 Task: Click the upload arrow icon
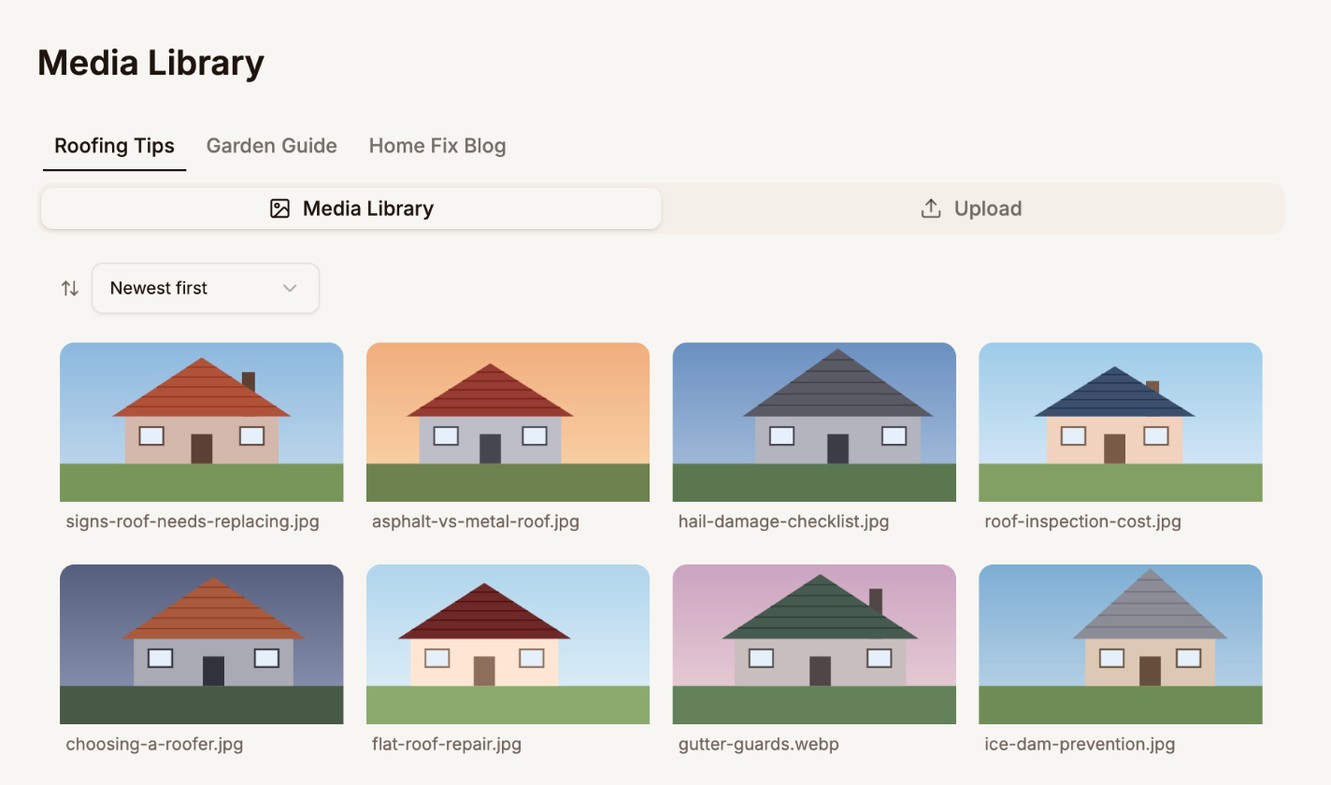pyautogui.click(x=931, y=208)
